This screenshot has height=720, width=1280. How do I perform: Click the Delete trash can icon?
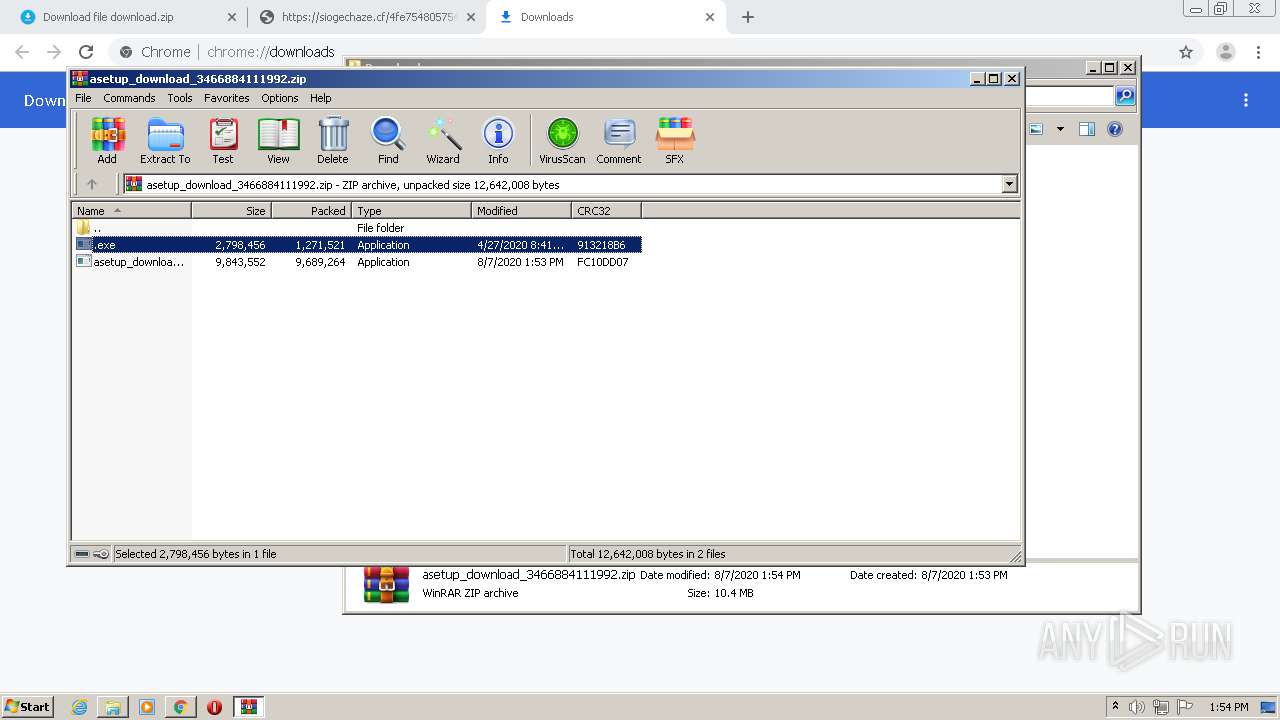coord(333,141)
